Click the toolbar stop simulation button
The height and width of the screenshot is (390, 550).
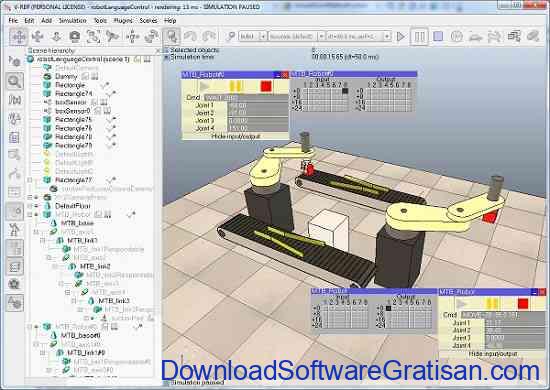tap(438, 36)
